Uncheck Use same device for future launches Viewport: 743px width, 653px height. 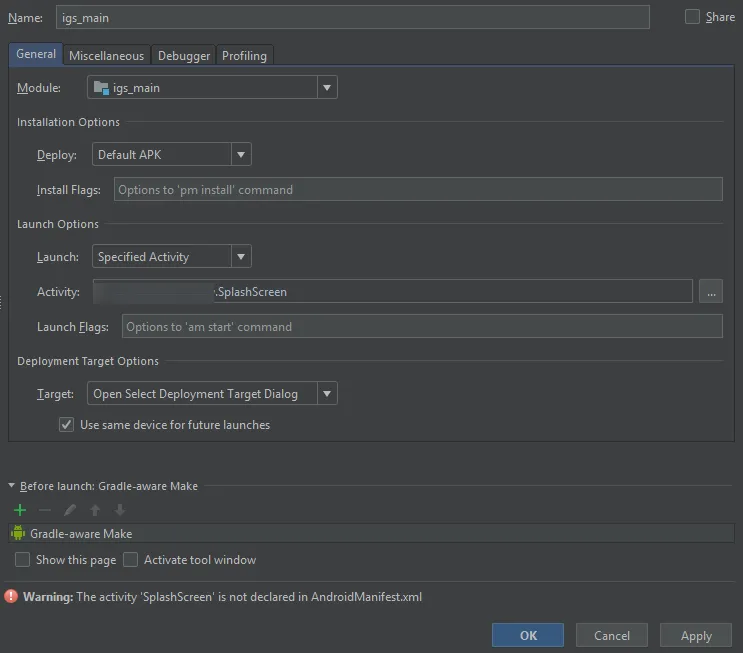point(66,425)
